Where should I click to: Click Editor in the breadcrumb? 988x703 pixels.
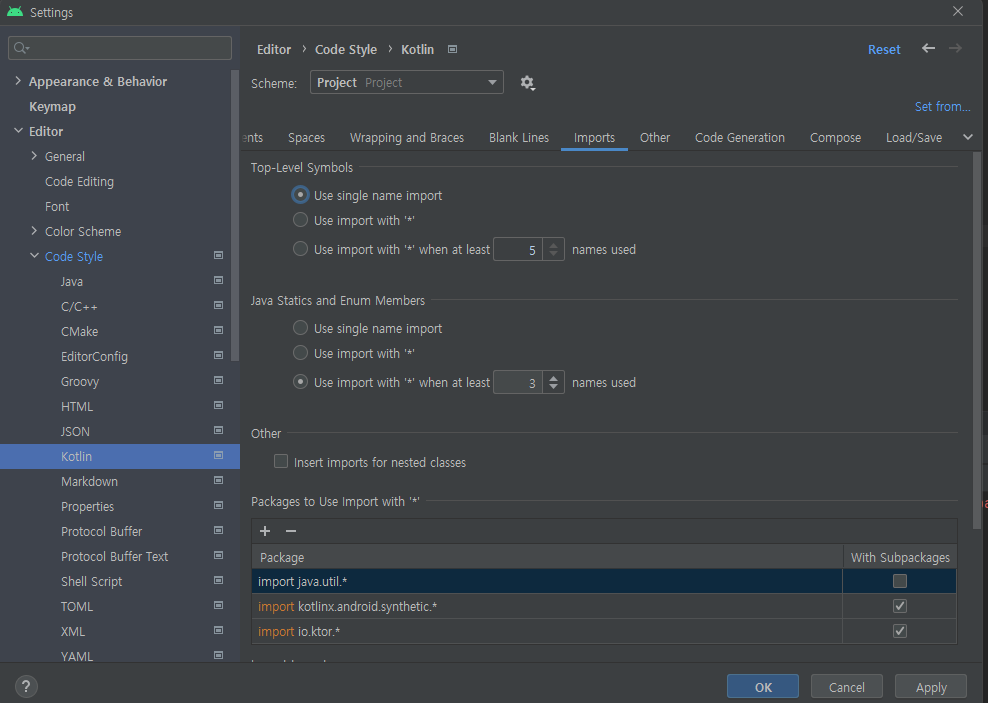coord(274,49)
